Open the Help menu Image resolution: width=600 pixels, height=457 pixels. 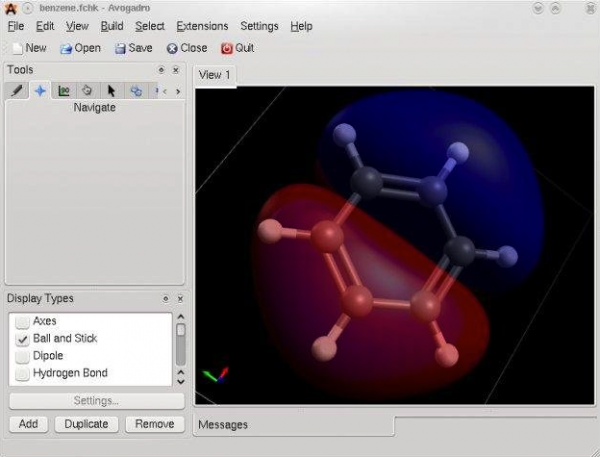(301, 26)
